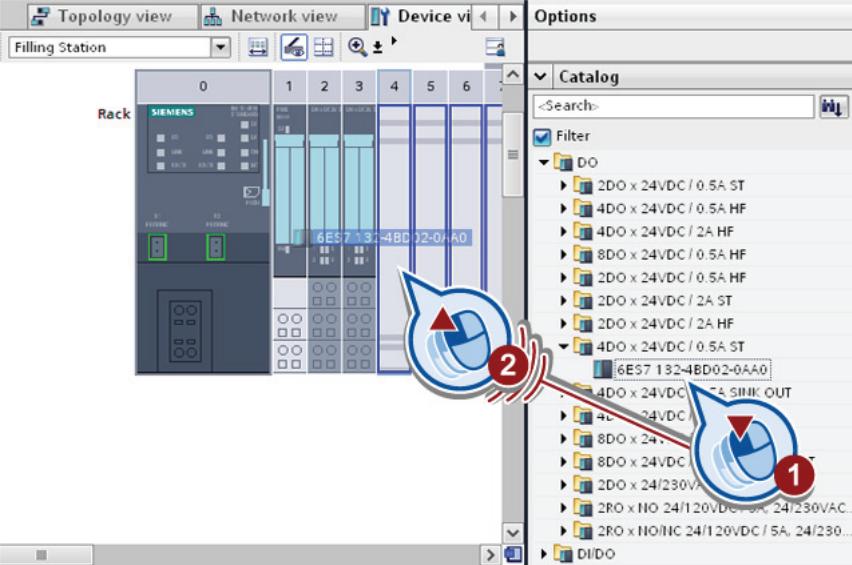852x565 pixels.
Task: Click the DO folder icon
Action: pyautogui.click(x=563, y=162)
